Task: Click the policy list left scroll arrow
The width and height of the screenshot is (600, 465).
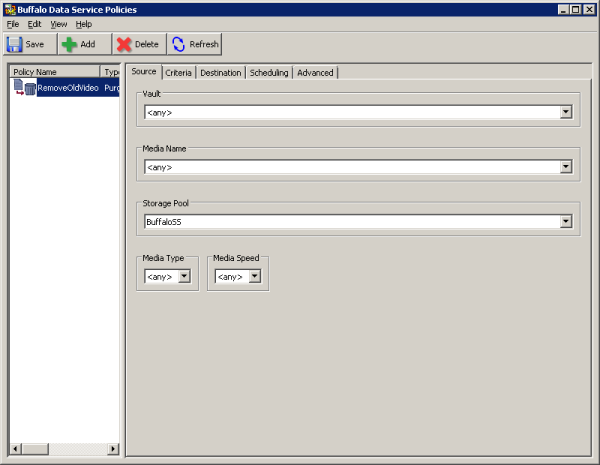Action: 16,449
